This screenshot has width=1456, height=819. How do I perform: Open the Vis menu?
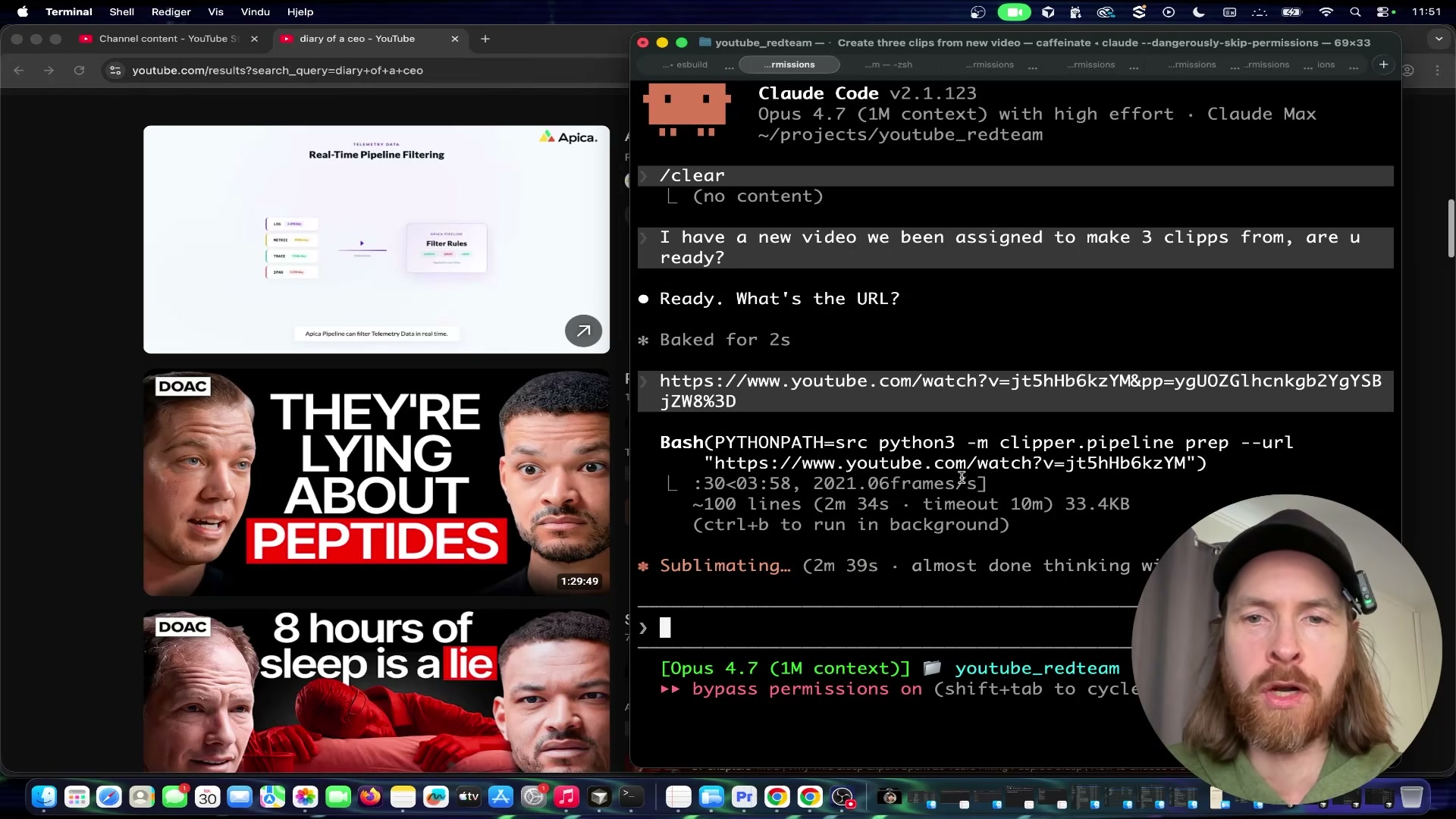pos(216,12)
